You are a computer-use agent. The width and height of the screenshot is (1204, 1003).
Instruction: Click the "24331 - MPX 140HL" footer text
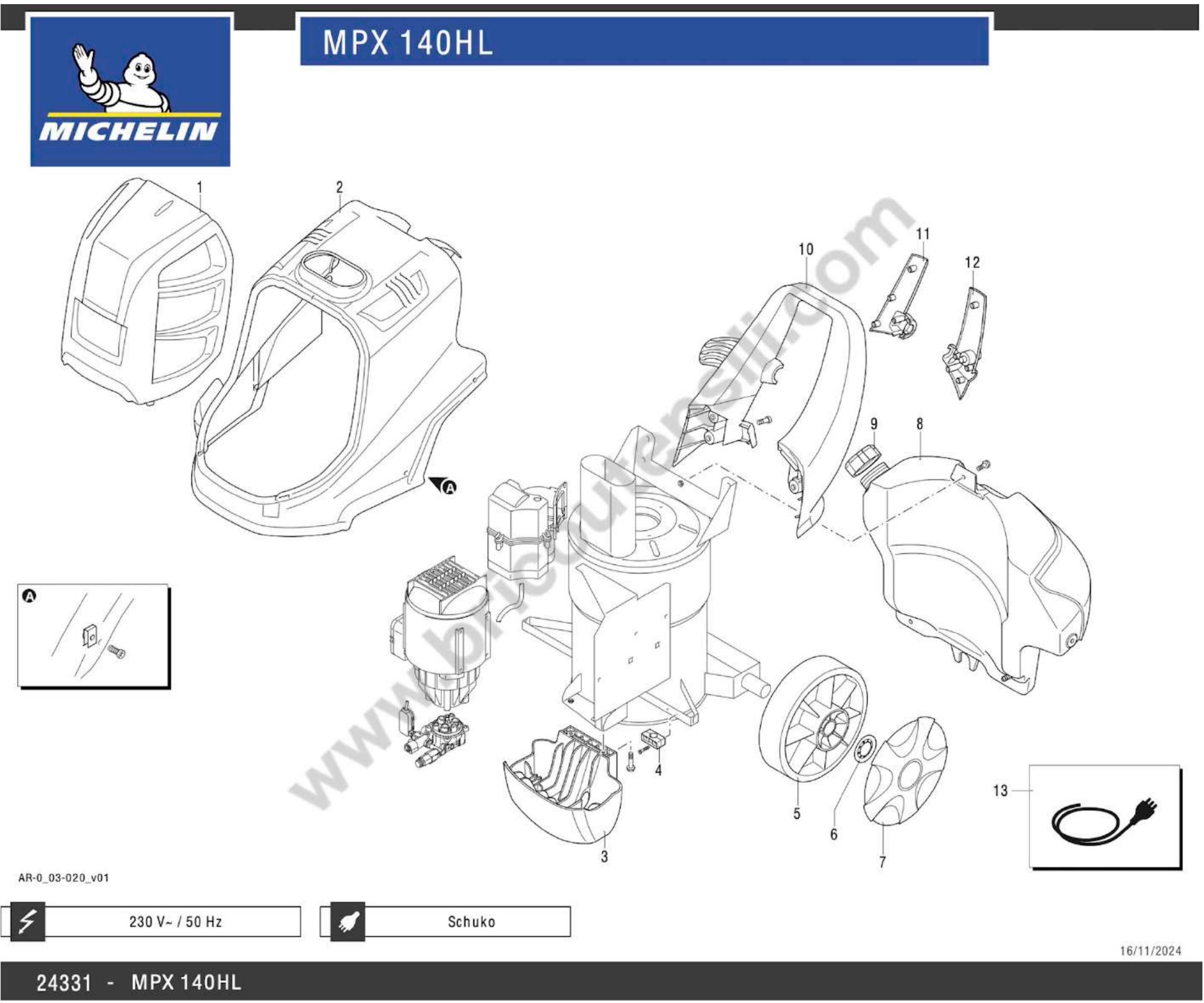(139, 982)
